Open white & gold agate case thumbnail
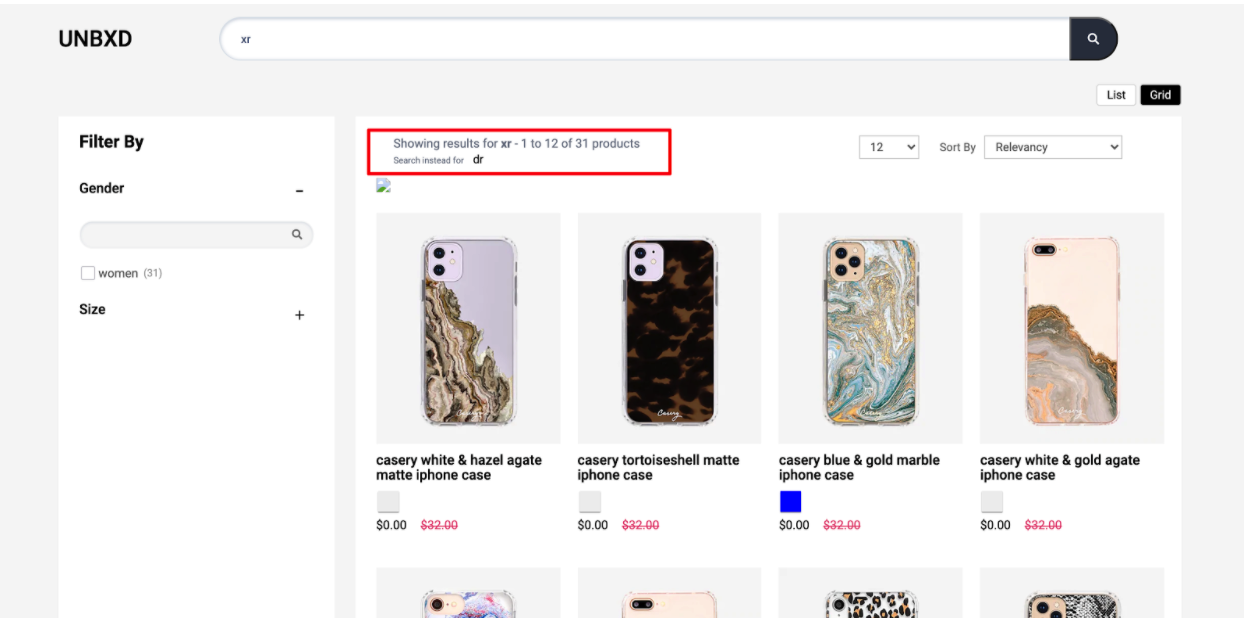Image resolution: width=1244 pixels, height=618 pixels. (x=1072, y=328)
